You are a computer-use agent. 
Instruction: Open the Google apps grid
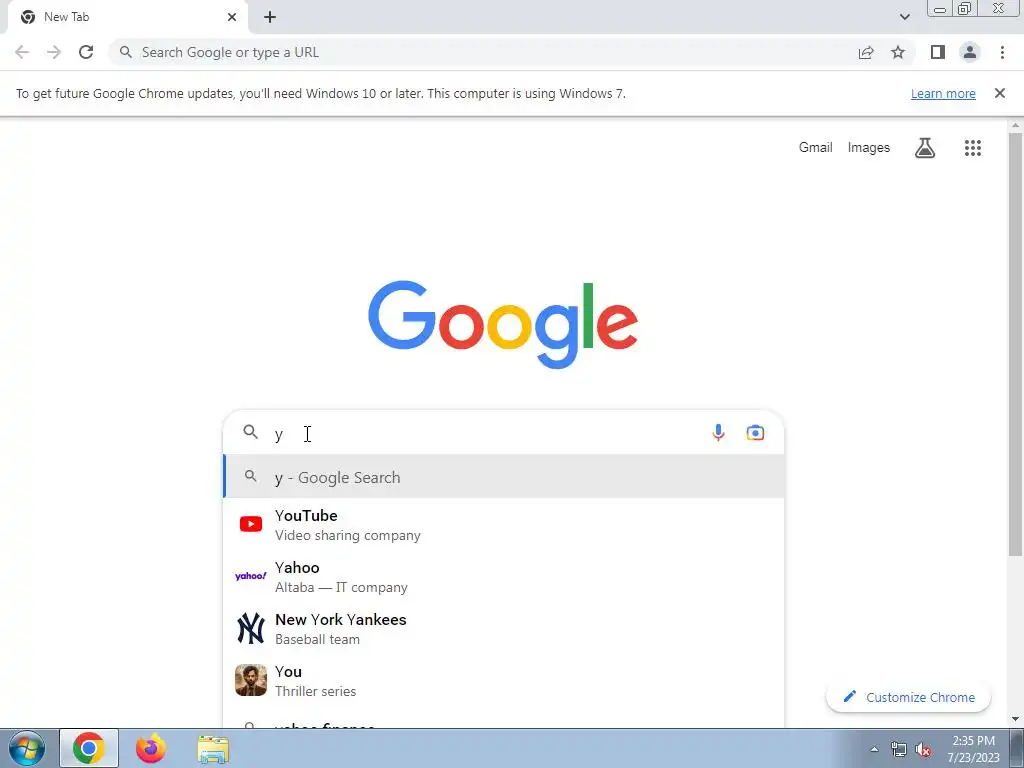tap(972, 148)
